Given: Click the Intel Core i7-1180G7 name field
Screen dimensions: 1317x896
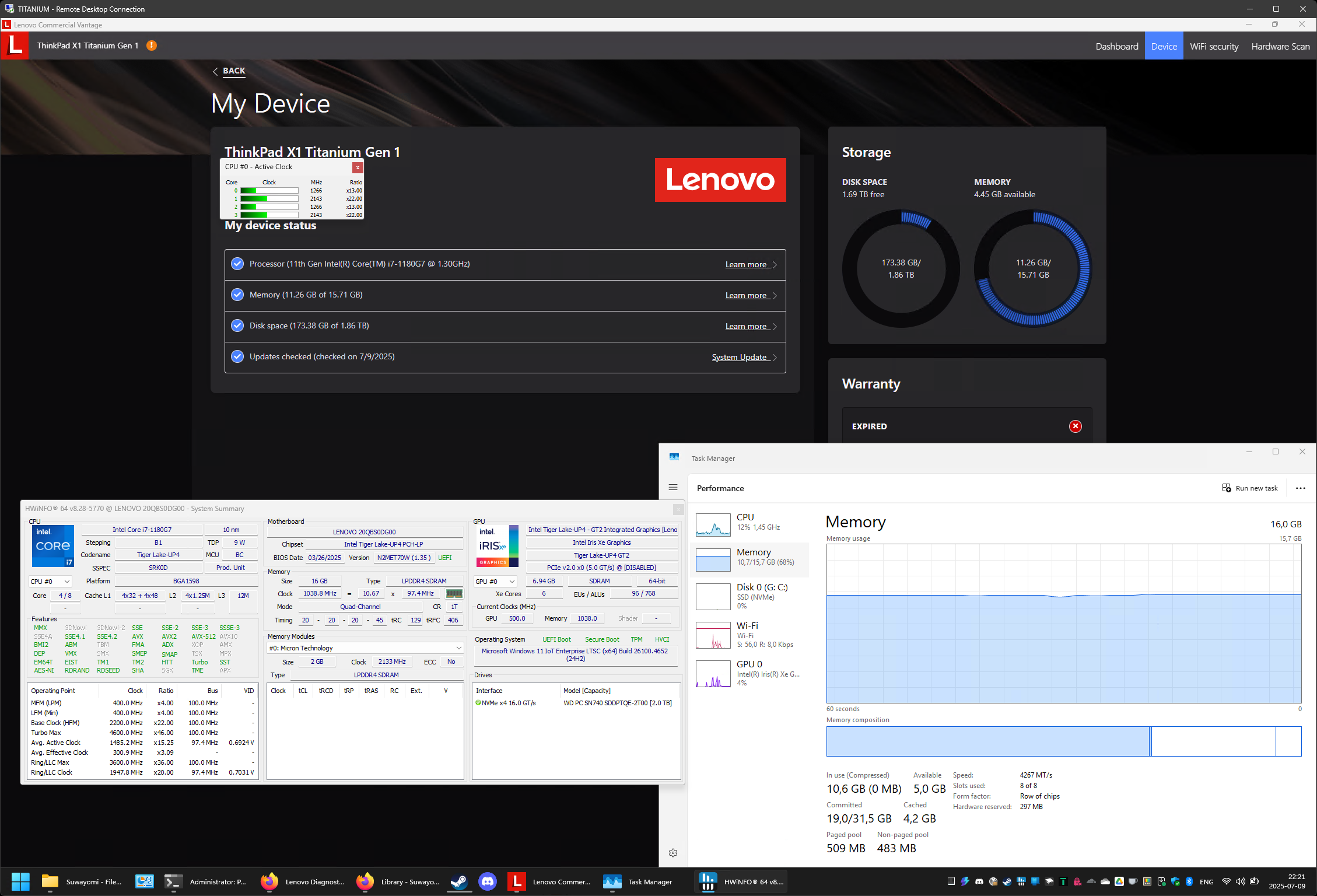Looking at the screenshot, I should (x=142, y=530).
